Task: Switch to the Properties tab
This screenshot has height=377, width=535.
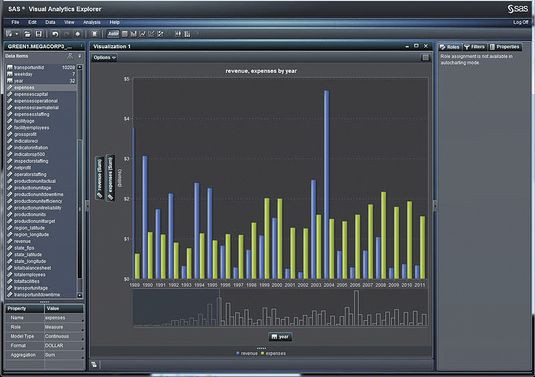Action: coord(505,47)
